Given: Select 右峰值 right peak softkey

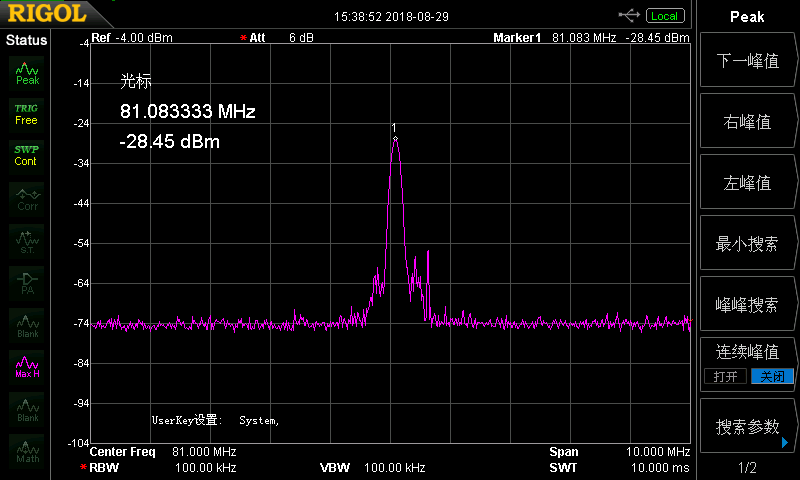Looking at the screenshot, I should point(747,122).
